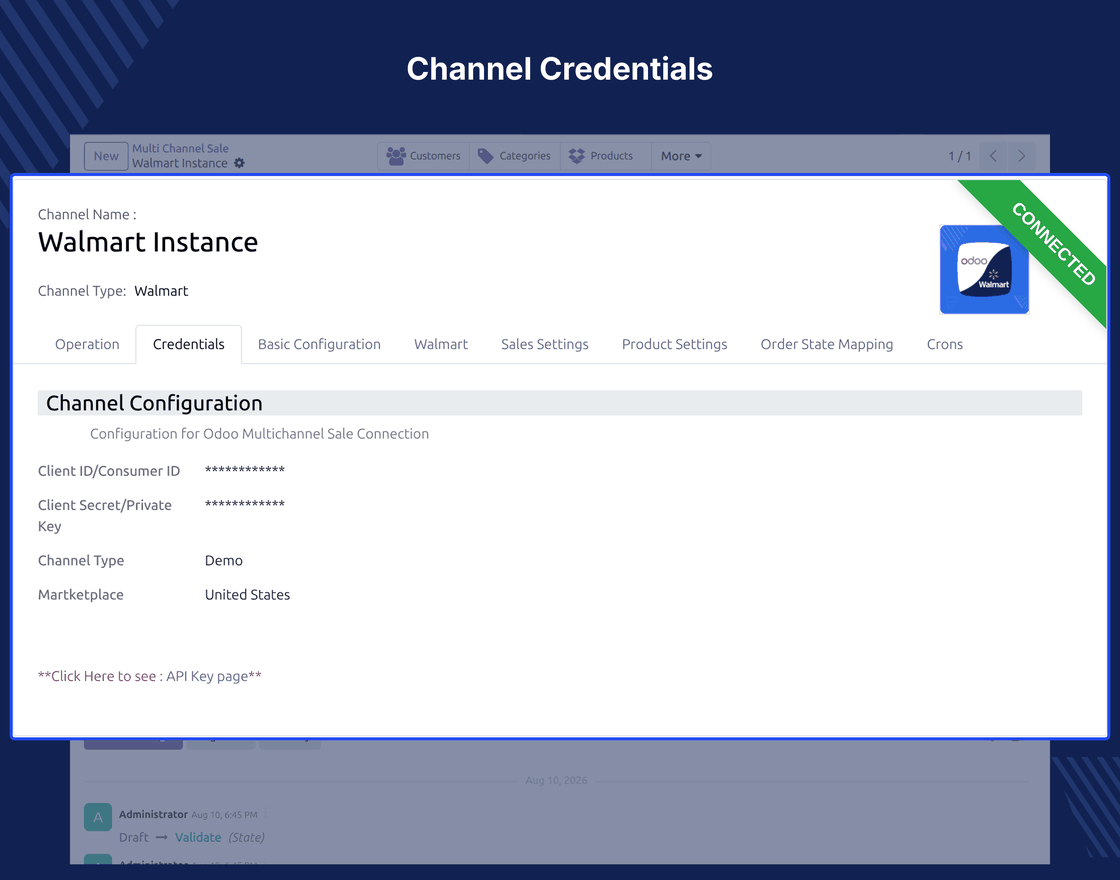Go to previous record arrow

click(x=993, y=156)
